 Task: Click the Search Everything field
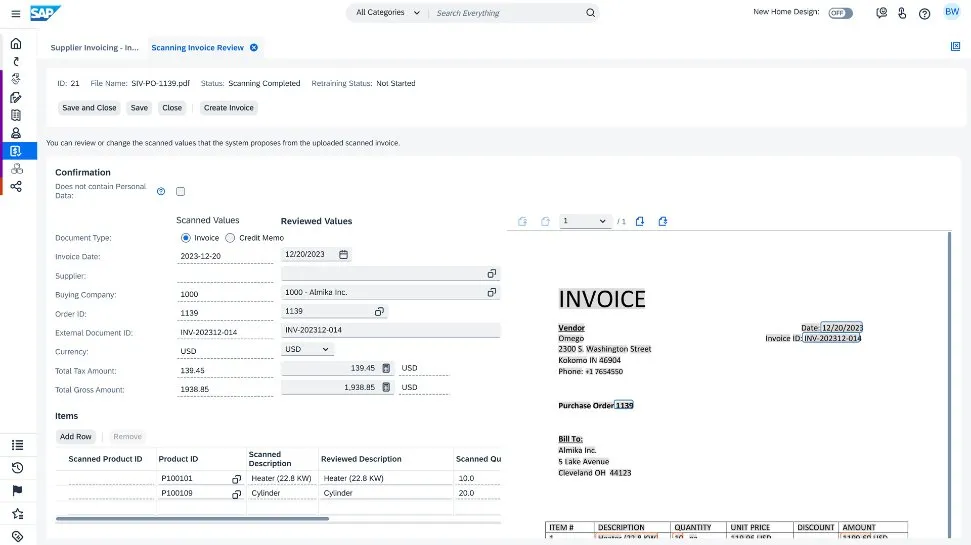click(508, 13)
